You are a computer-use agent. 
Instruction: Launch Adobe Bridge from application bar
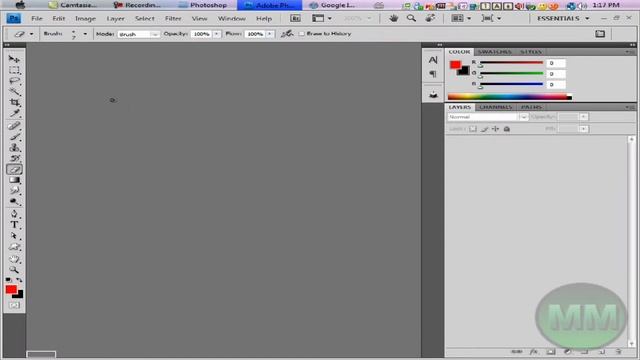(x=295, y=18)
